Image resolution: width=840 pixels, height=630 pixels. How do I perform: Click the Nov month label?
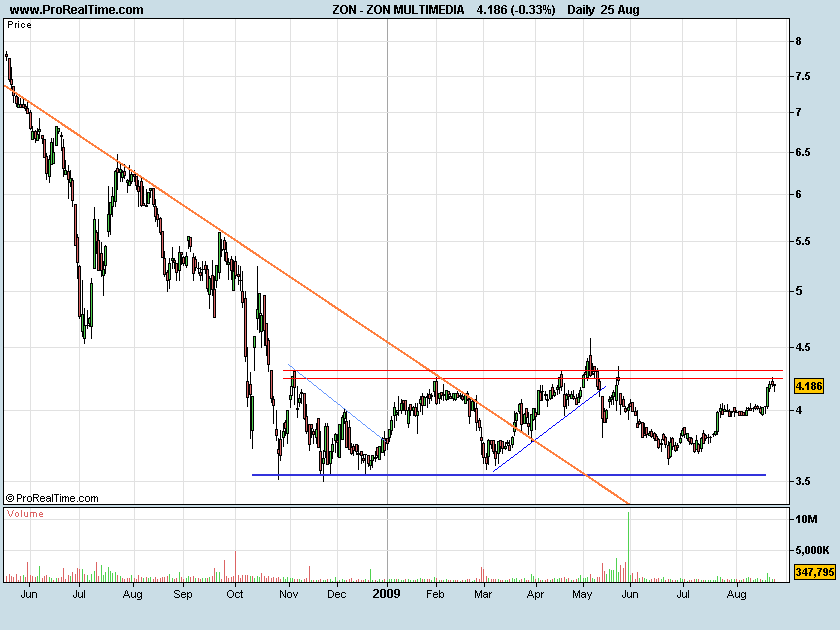click(x=289, y=594)
